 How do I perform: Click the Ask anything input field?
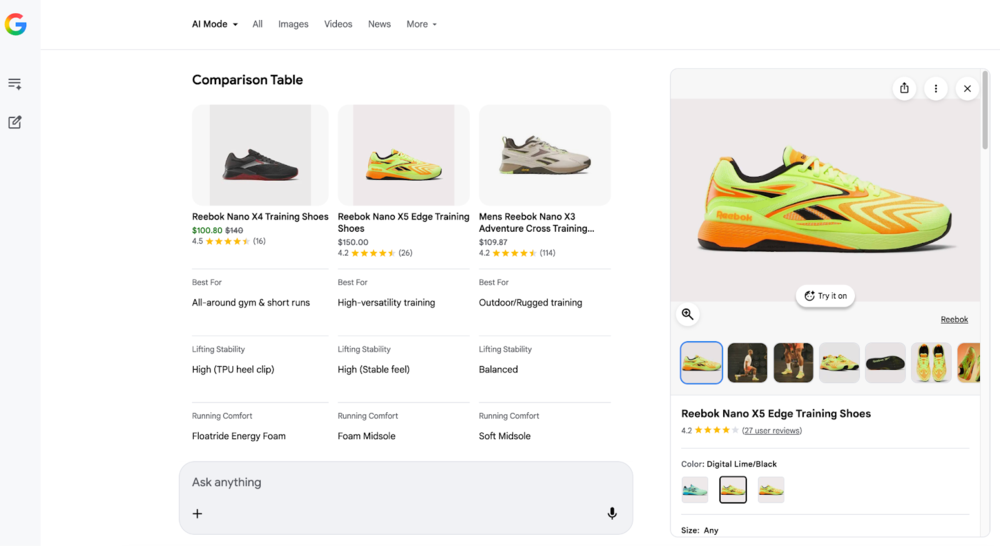pos(406,483)
